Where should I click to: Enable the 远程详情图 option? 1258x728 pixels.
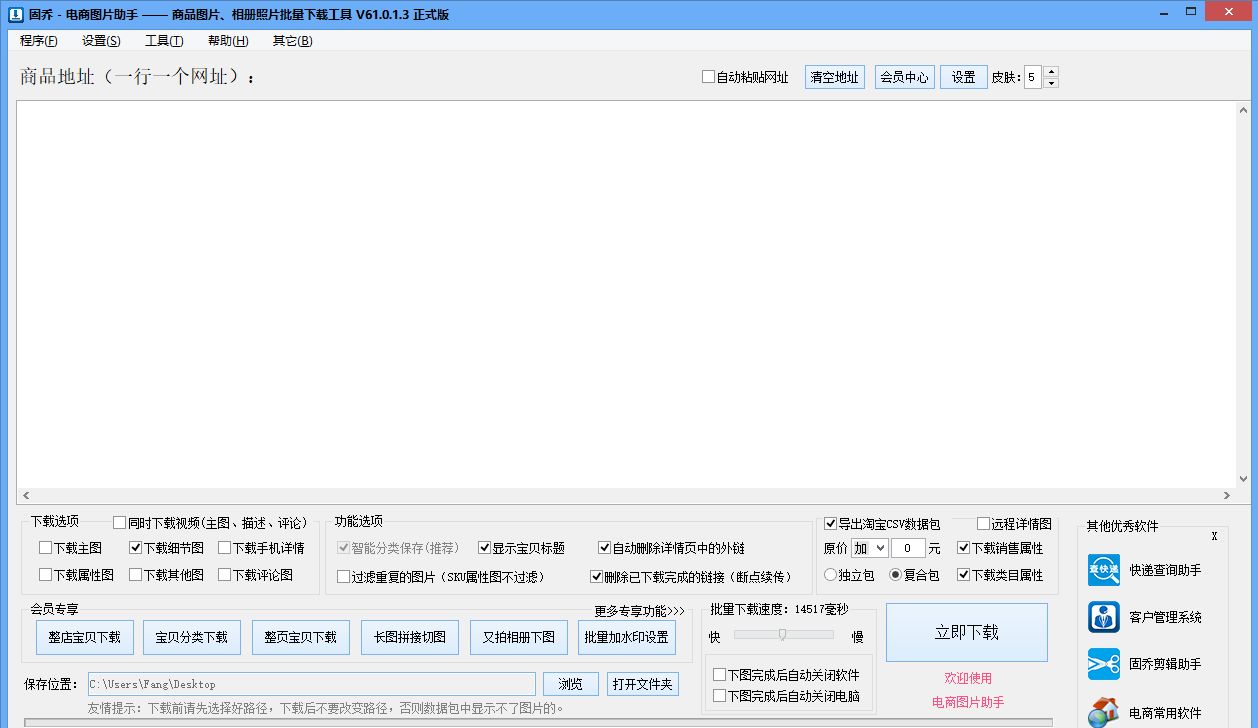(x=982, y=524)
